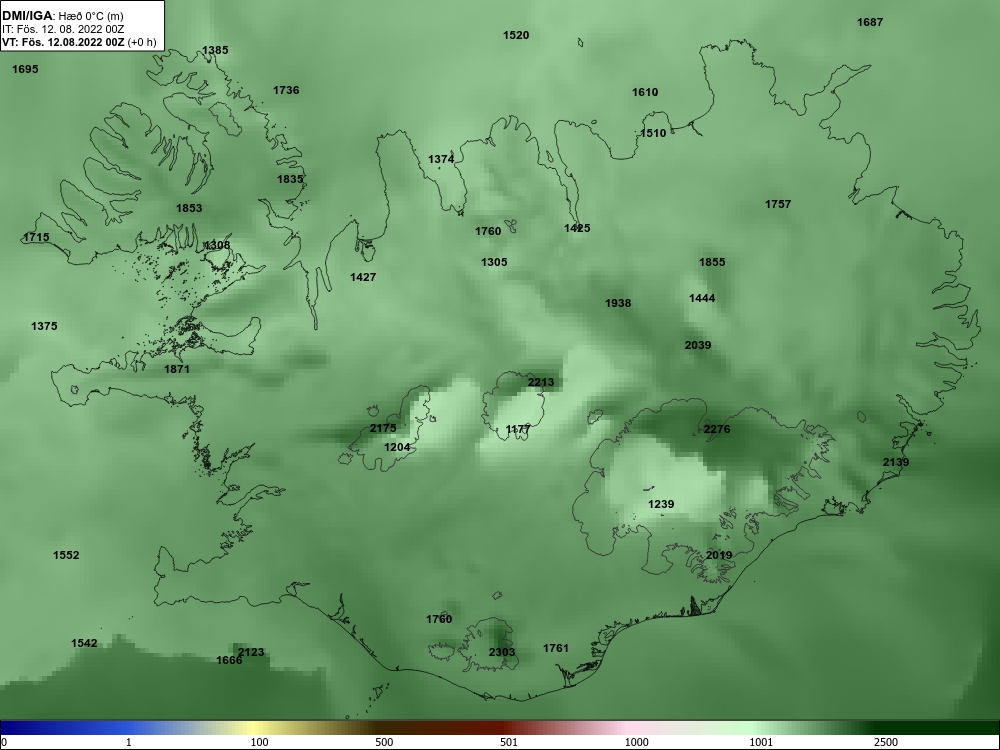This screenshot has height=750, width=1000.
Task: Select the map value 1736
Action: click(x=286, y=90)
